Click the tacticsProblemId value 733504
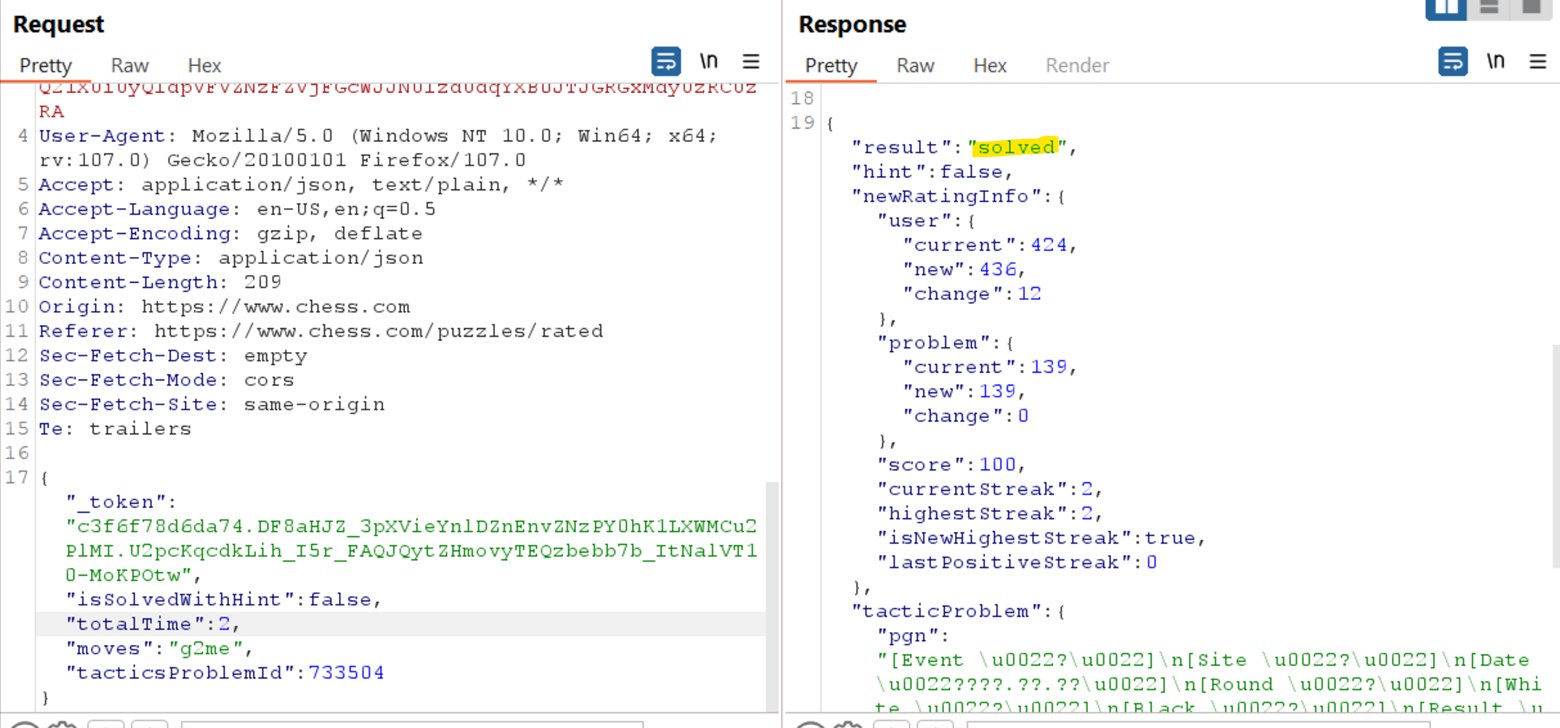Viewport: 1560px width, 728px height. click(346, 673)
